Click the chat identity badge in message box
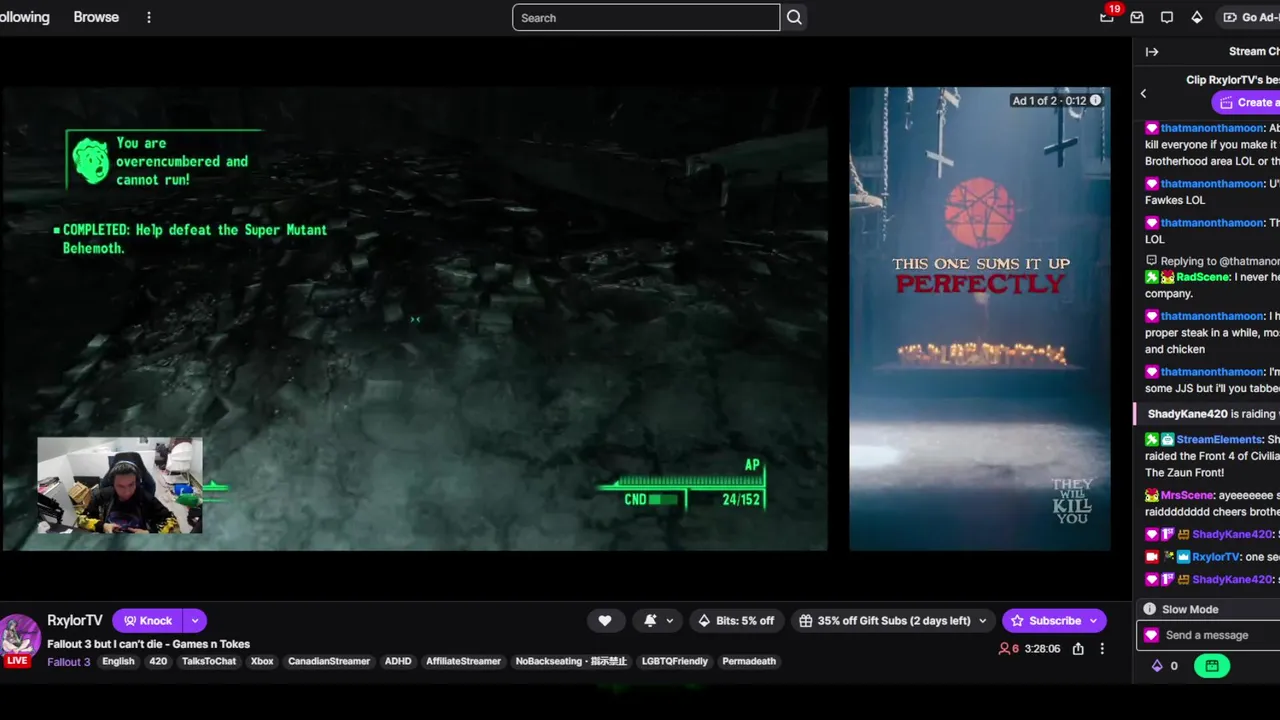Viewport: 1280px width, 720px height. point(1151,635)
